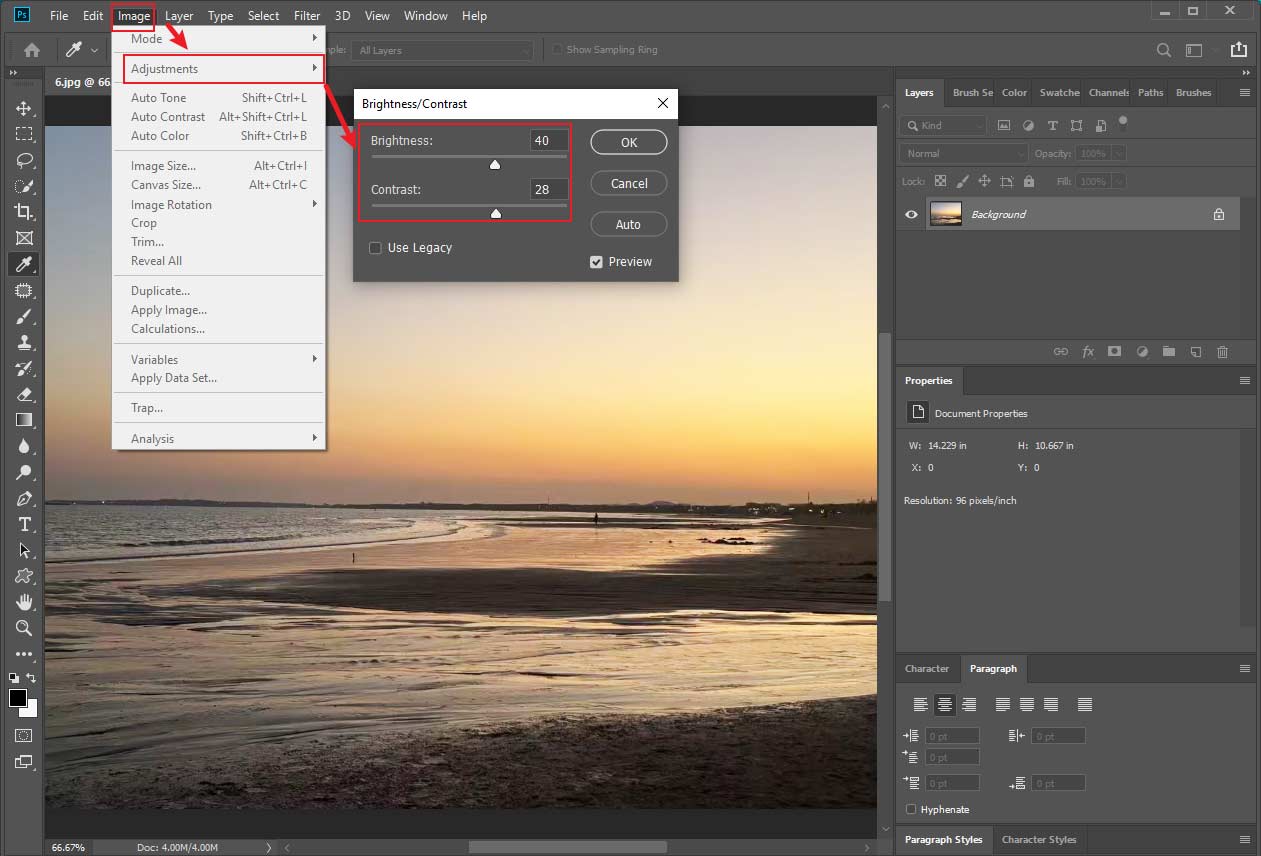Select the Move tool
The image size is (1261, 856).
(22, 108)
